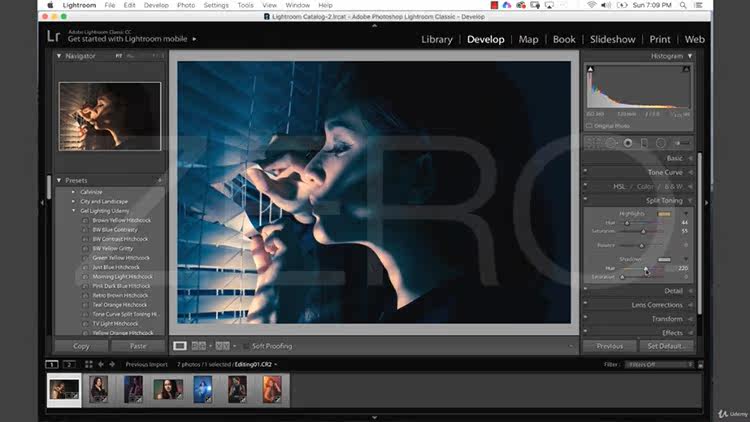This screenshot has width=750, height=422.
Task: Switch to the Map module
Action: (528, 39)
